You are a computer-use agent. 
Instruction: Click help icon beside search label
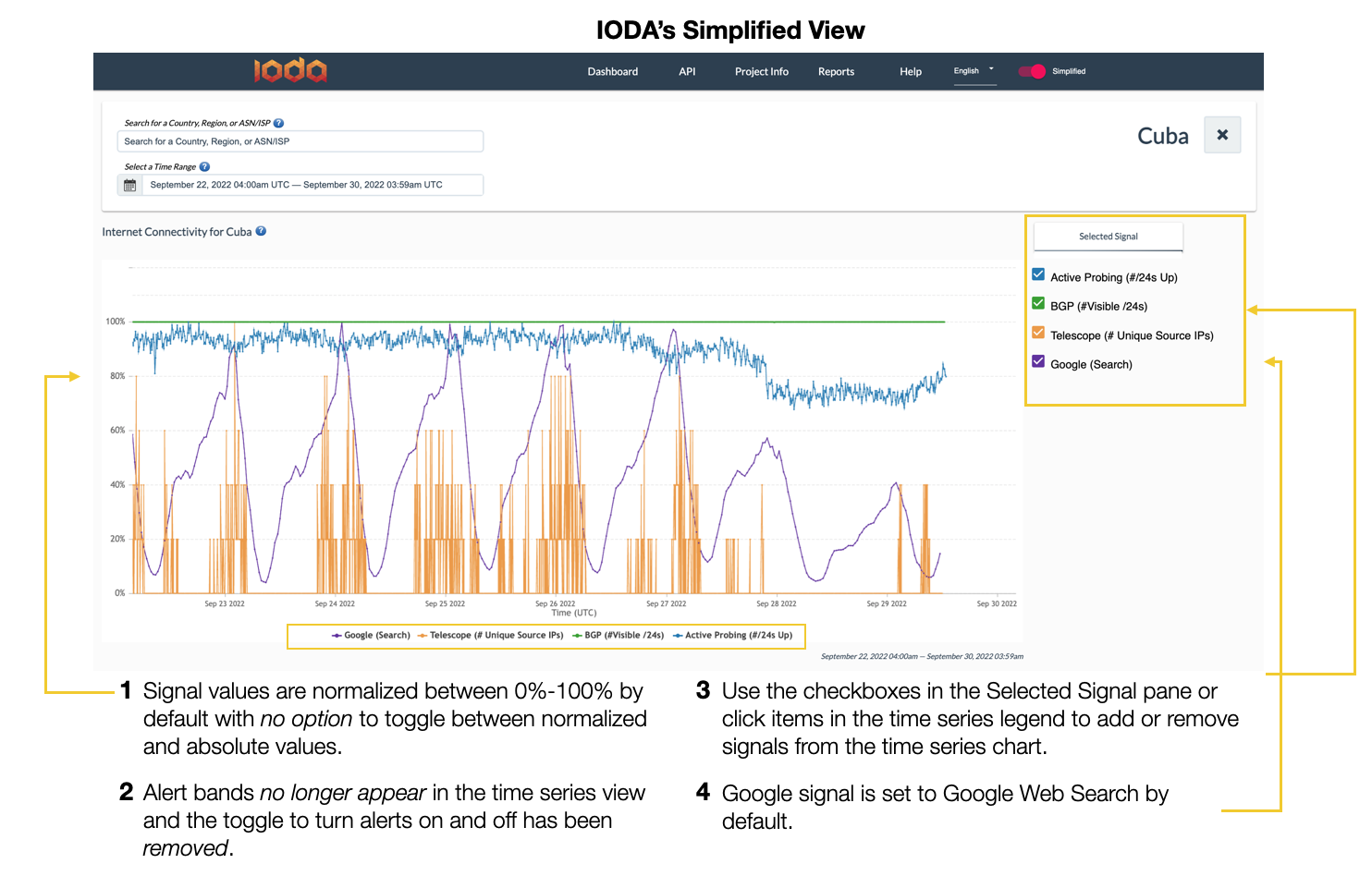(278, 123)
